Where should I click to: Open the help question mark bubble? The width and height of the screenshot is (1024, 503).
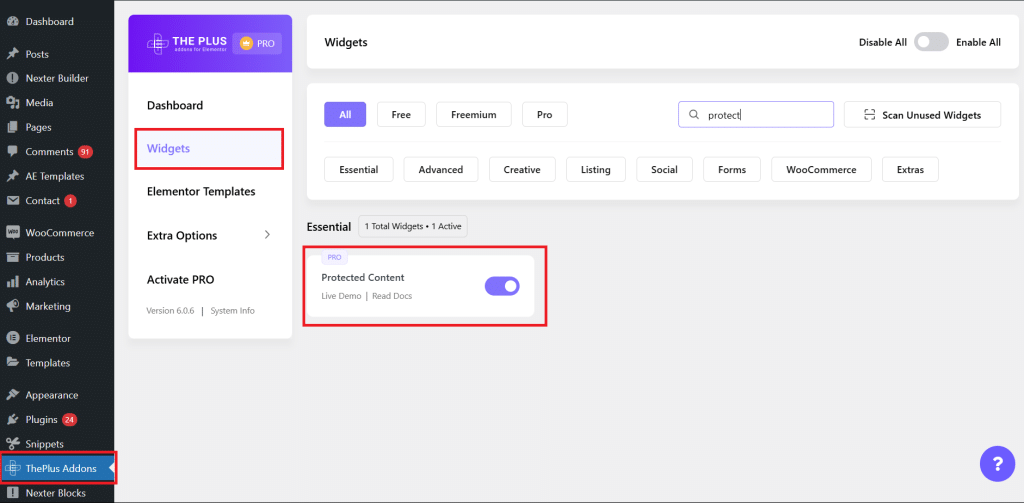tap(997, 464)
